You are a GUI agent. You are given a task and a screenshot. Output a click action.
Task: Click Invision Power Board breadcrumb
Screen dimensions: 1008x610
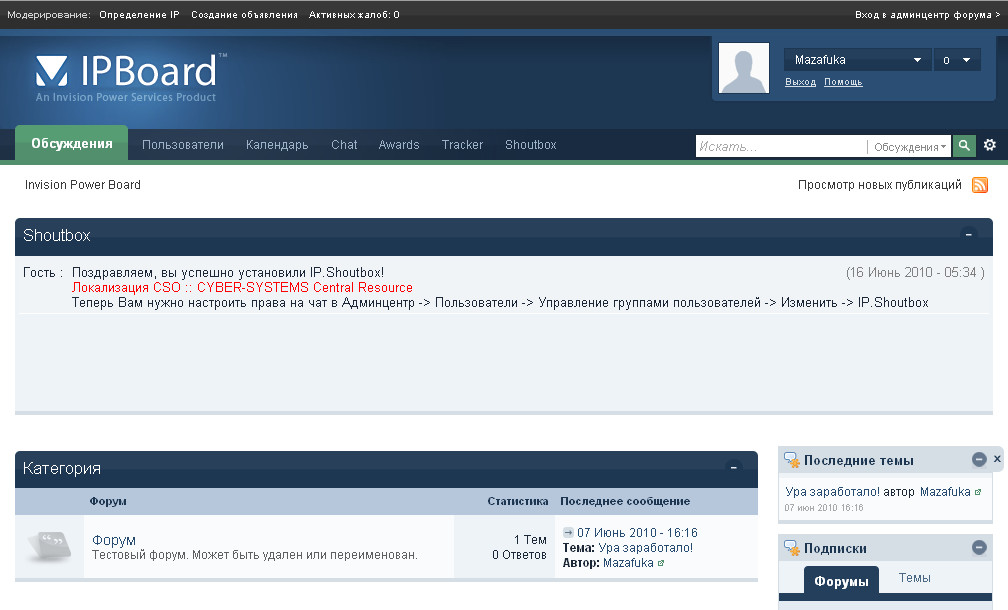click(82, 184)
